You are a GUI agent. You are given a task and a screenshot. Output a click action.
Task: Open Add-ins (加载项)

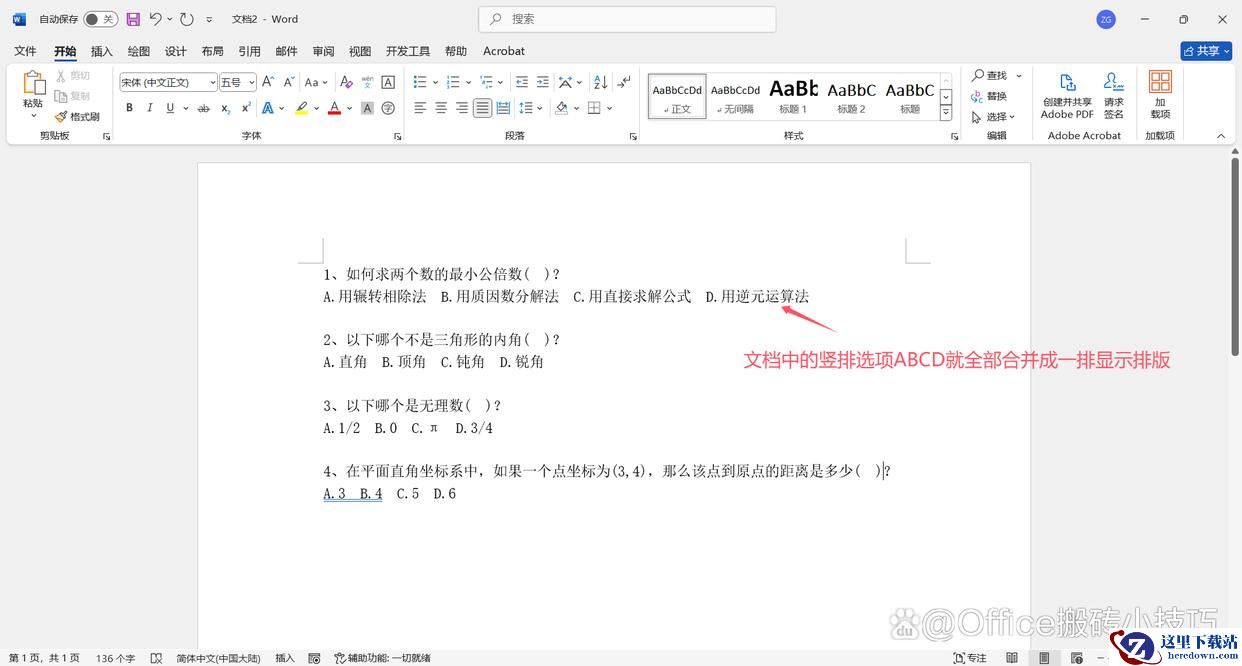pyautogui.click(x=1160, y=95)
